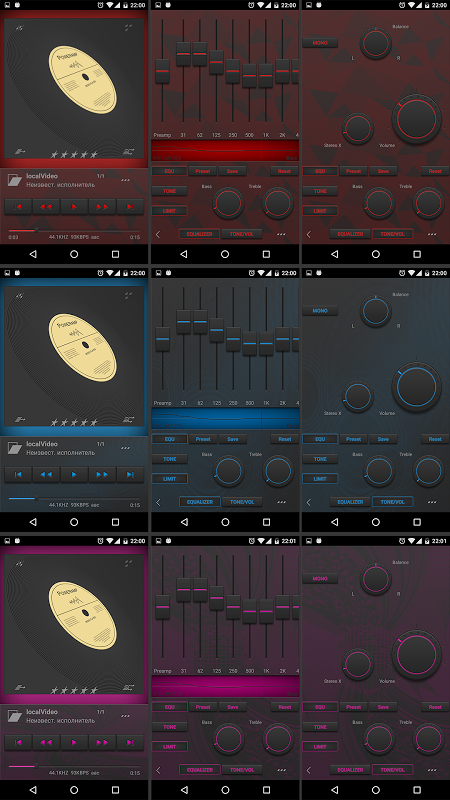
Task: Go back via chevron in red equalizer screen
Action: click(158, 234)
